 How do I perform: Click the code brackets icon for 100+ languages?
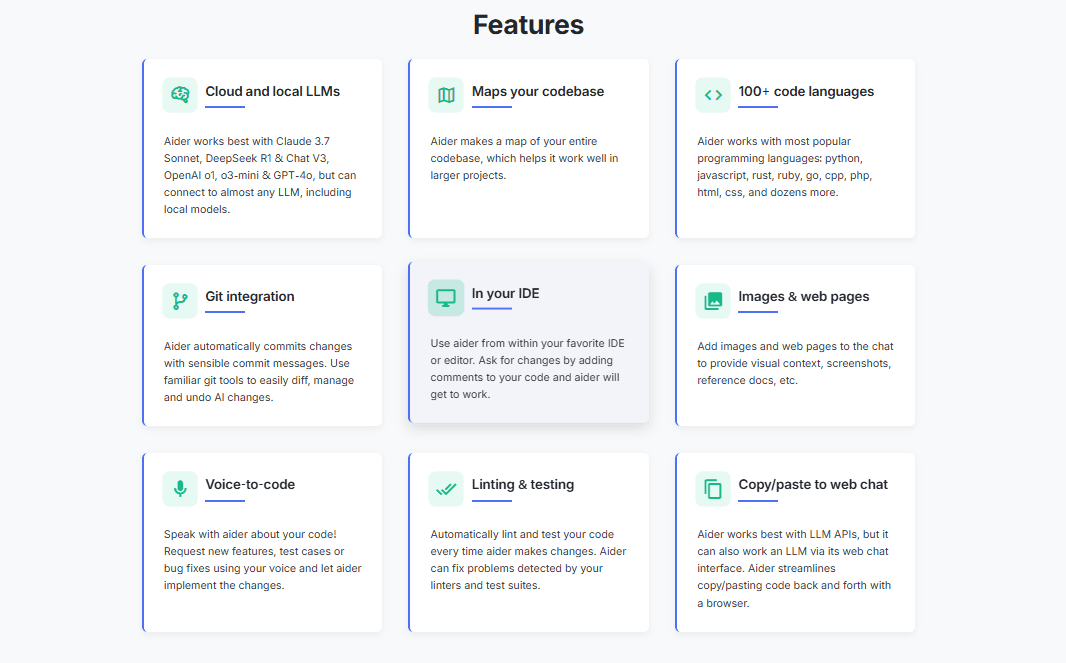[713, 95]
